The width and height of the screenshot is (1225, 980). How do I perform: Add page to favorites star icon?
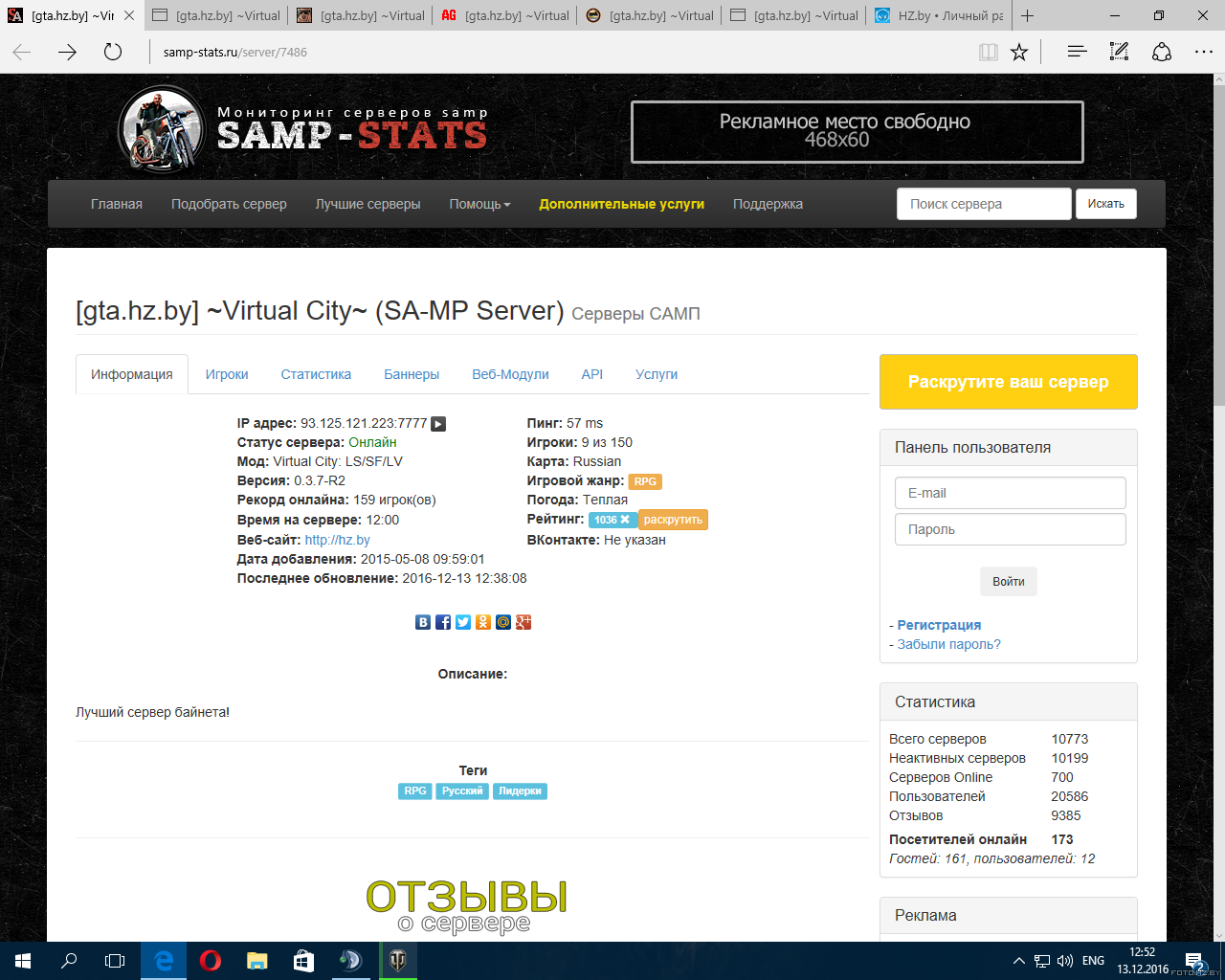(x=1019, y=52)
